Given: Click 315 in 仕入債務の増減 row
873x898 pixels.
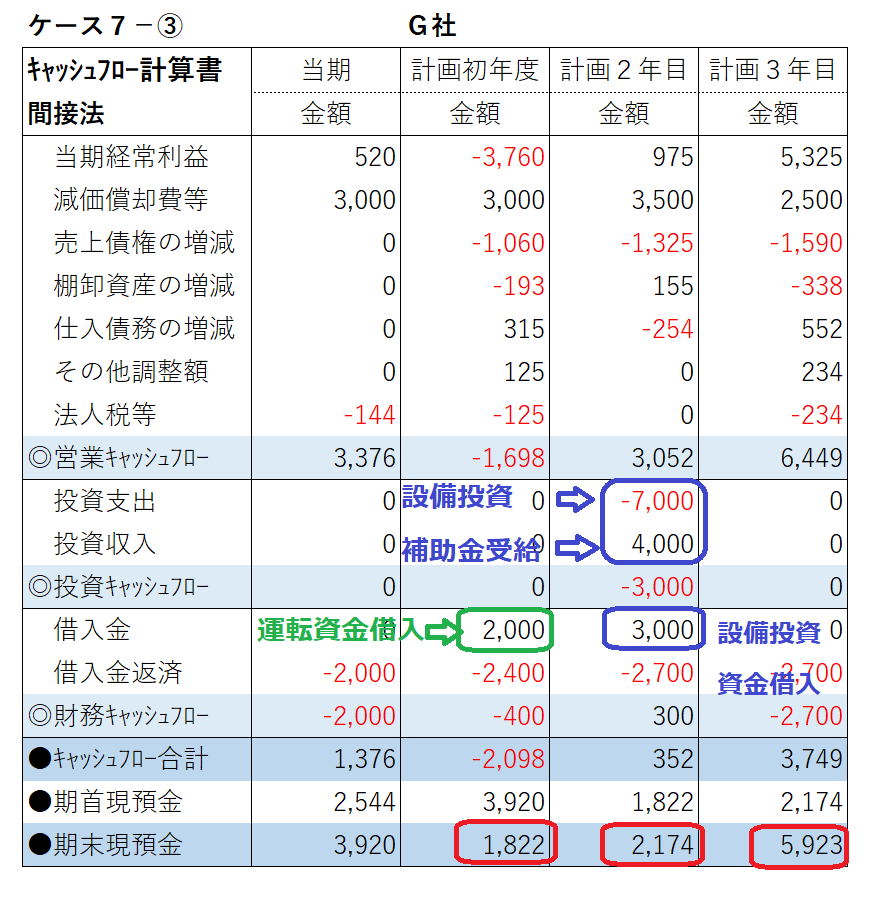Looking at the screenshot, I should point(524,329).
